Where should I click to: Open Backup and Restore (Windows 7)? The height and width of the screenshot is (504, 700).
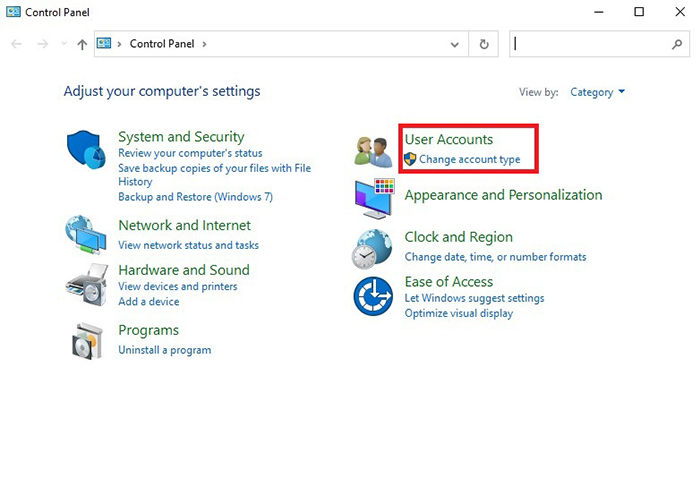click(195, 197)
